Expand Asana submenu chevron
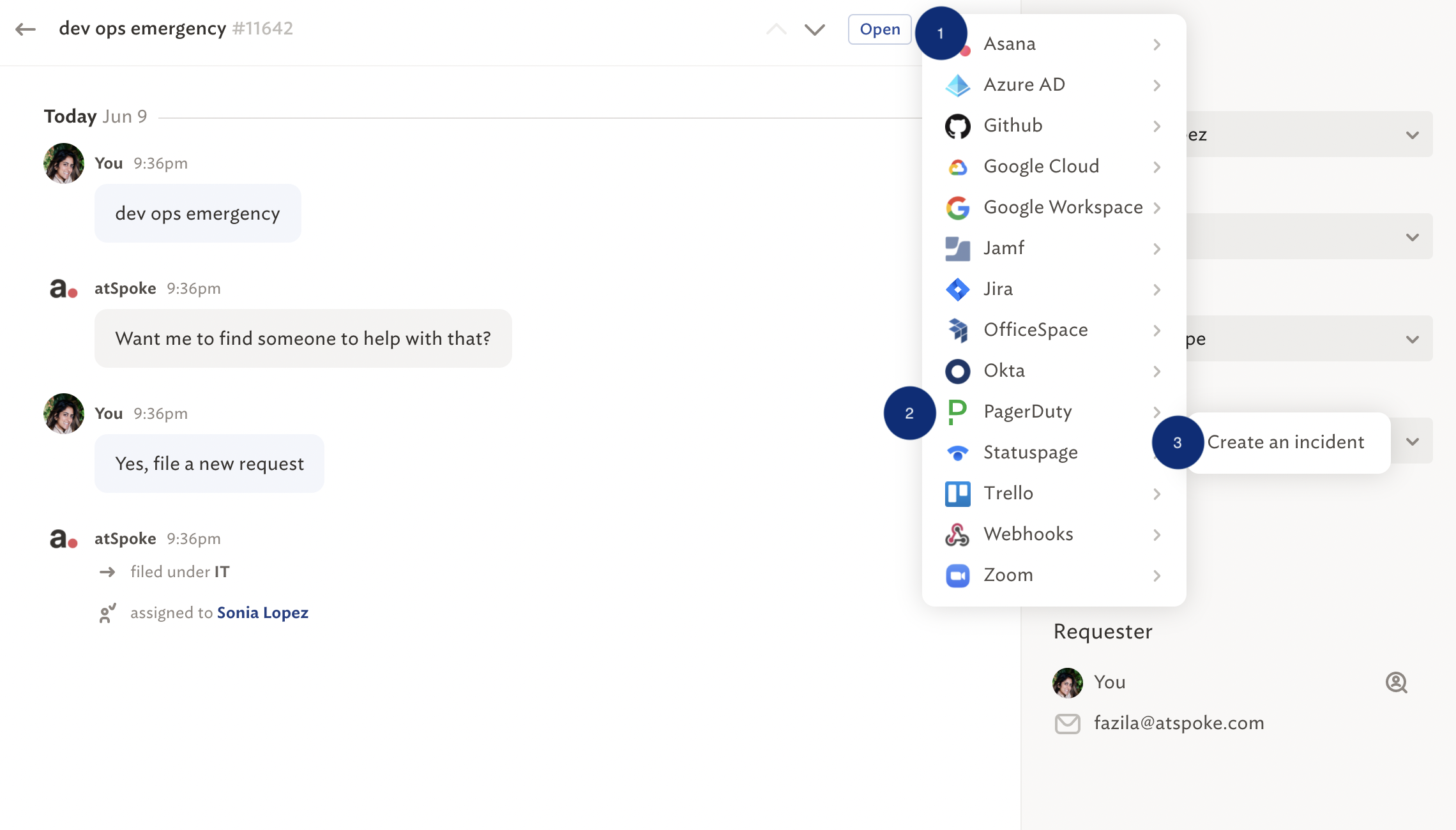This screenshot has width=1456, height=830. pos(1157,45)
